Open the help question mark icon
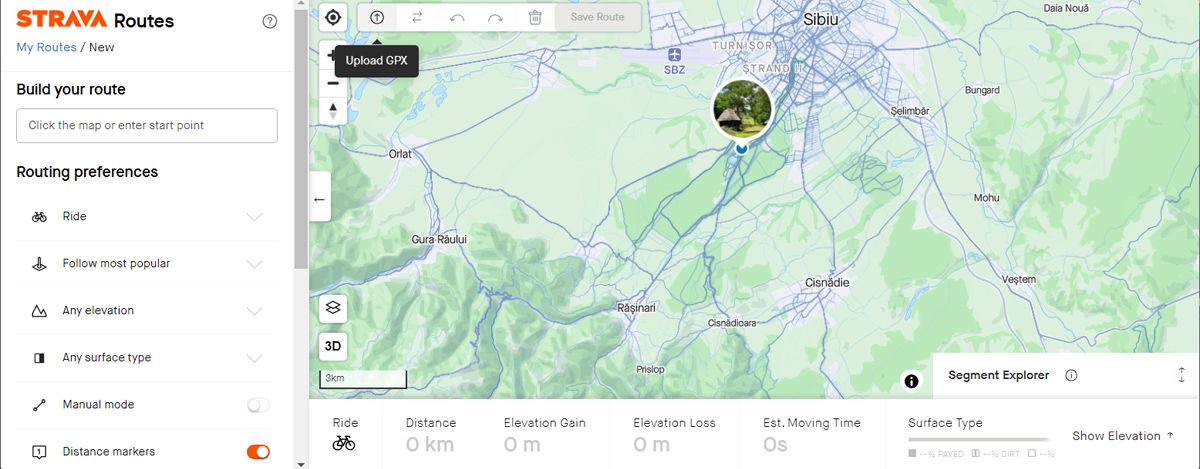Viewport: 1200px width, 469px height. click(x=269, y=21)
